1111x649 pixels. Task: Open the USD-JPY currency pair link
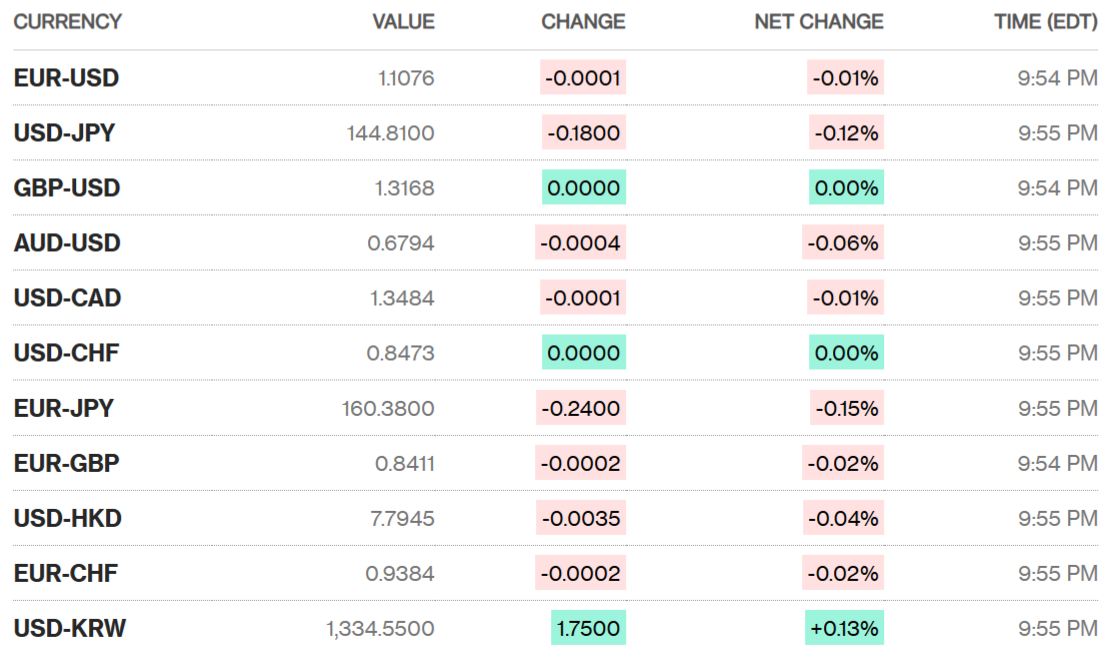pyautogui.click(x=64, y=133)
